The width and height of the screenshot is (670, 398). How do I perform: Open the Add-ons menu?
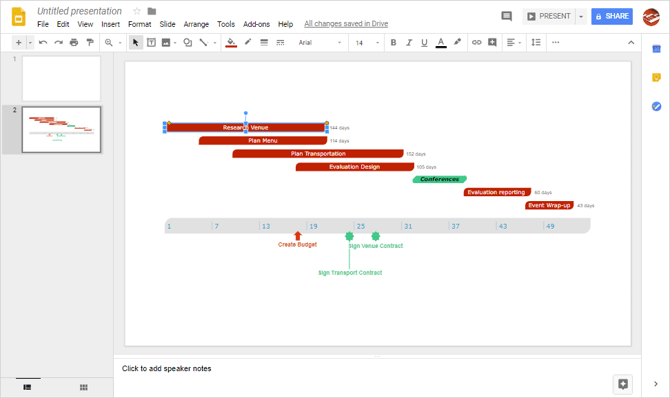point(256,24)
